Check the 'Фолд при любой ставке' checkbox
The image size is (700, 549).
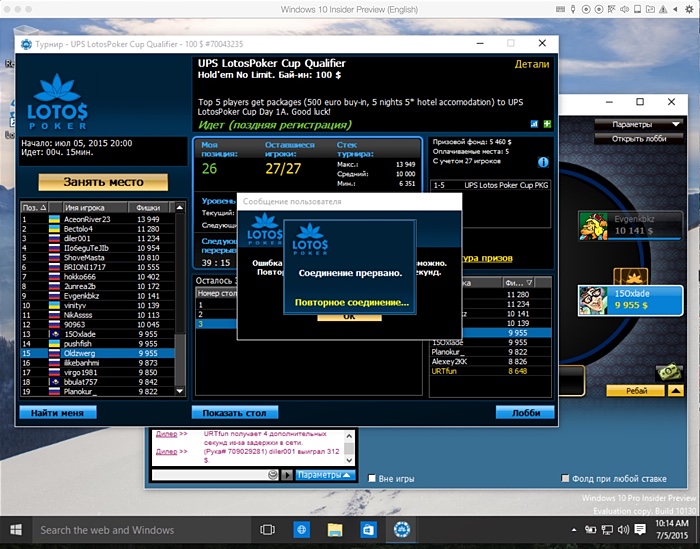click(x=565, y=478)
